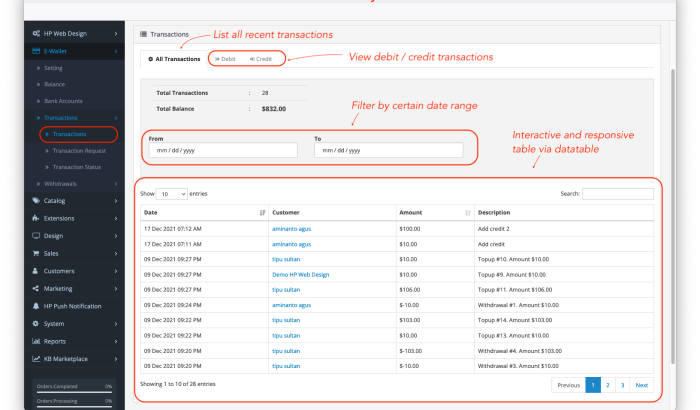Go to page 2 of results
Viewport: 700px width, 410px height.
coord(608,385)
